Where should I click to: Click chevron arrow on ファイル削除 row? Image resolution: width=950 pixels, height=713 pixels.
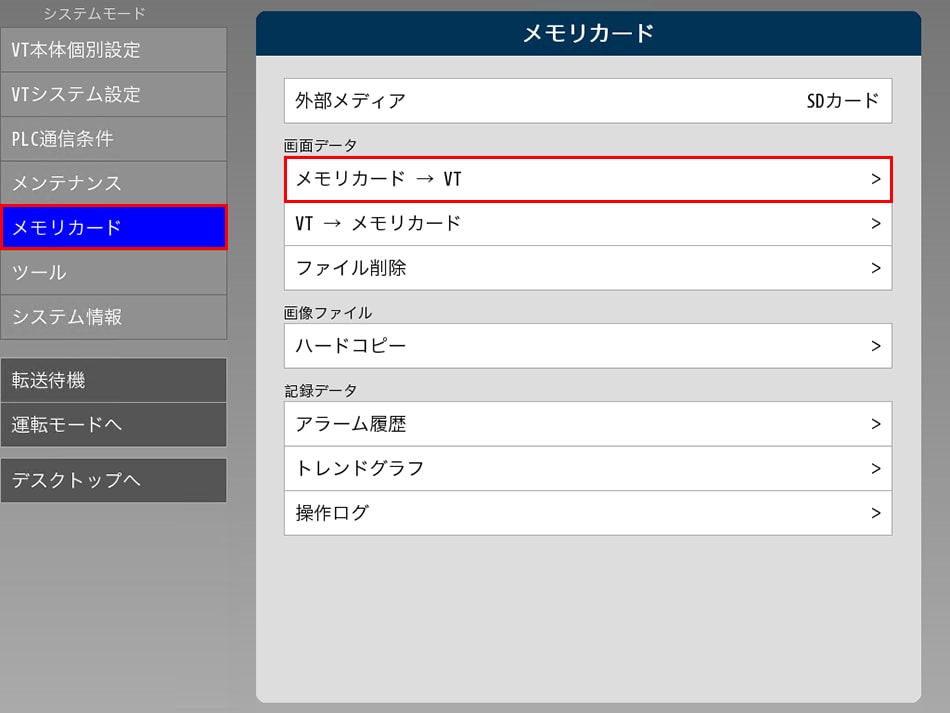tap(875, 268)
